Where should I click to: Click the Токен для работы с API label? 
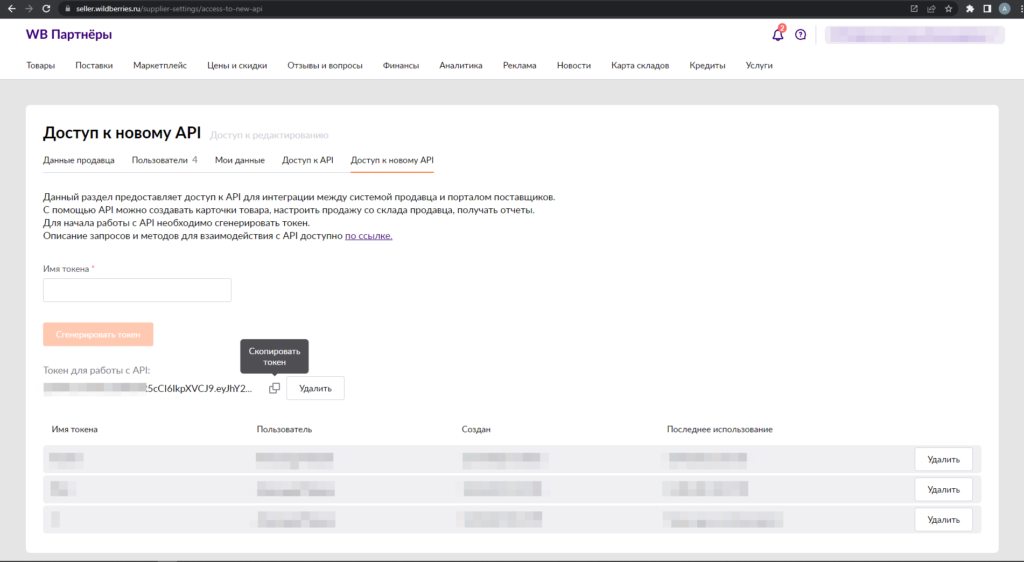pos(97,370)
